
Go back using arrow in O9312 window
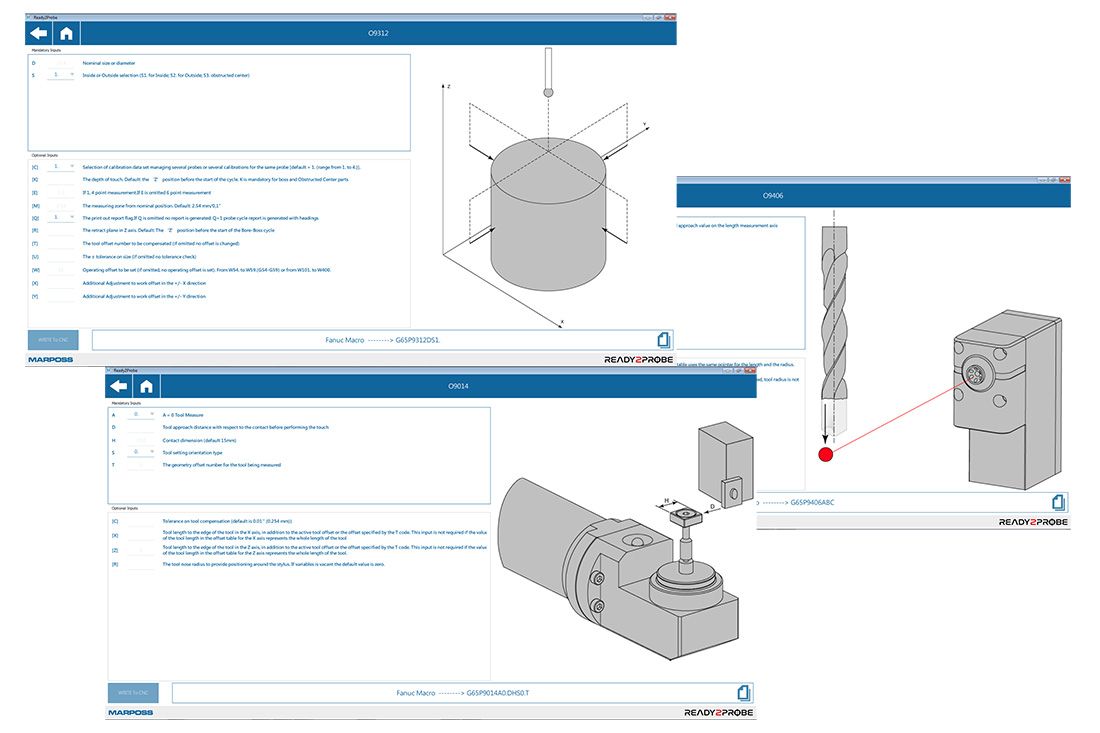click(x=39, y=33)
